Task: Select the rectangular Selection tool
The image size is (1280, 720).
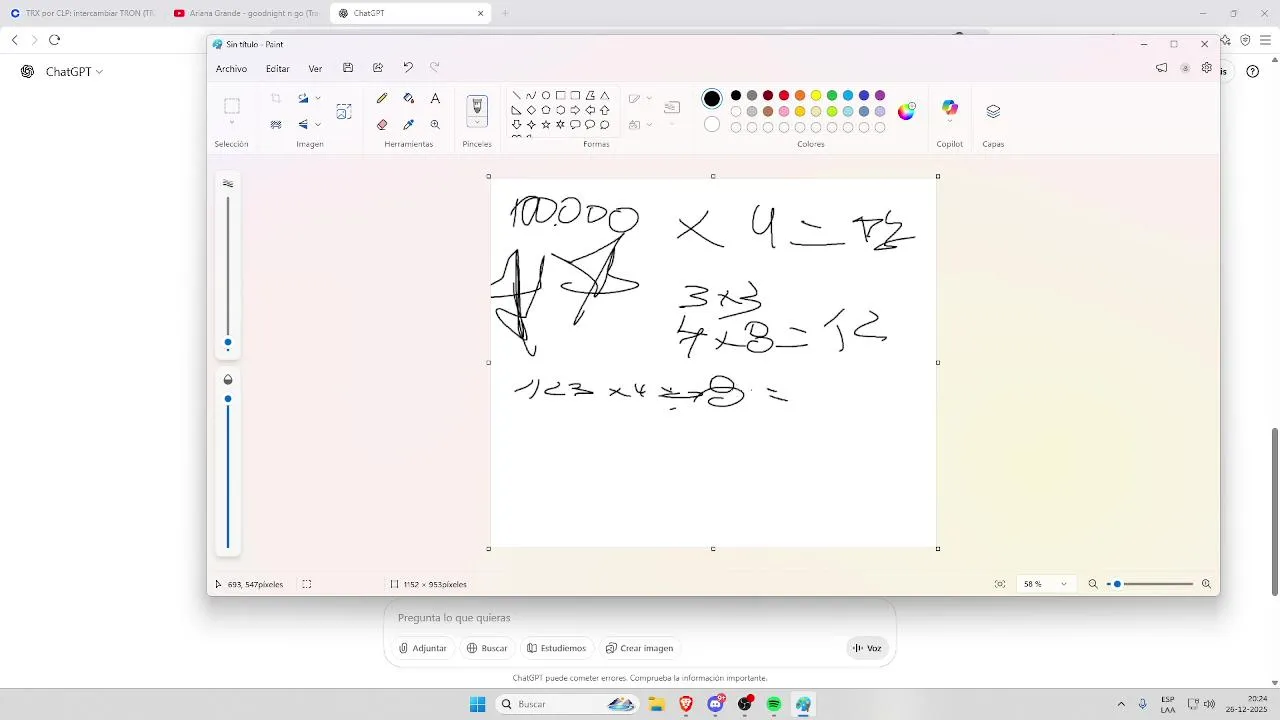Action: [x=232, y=106]
